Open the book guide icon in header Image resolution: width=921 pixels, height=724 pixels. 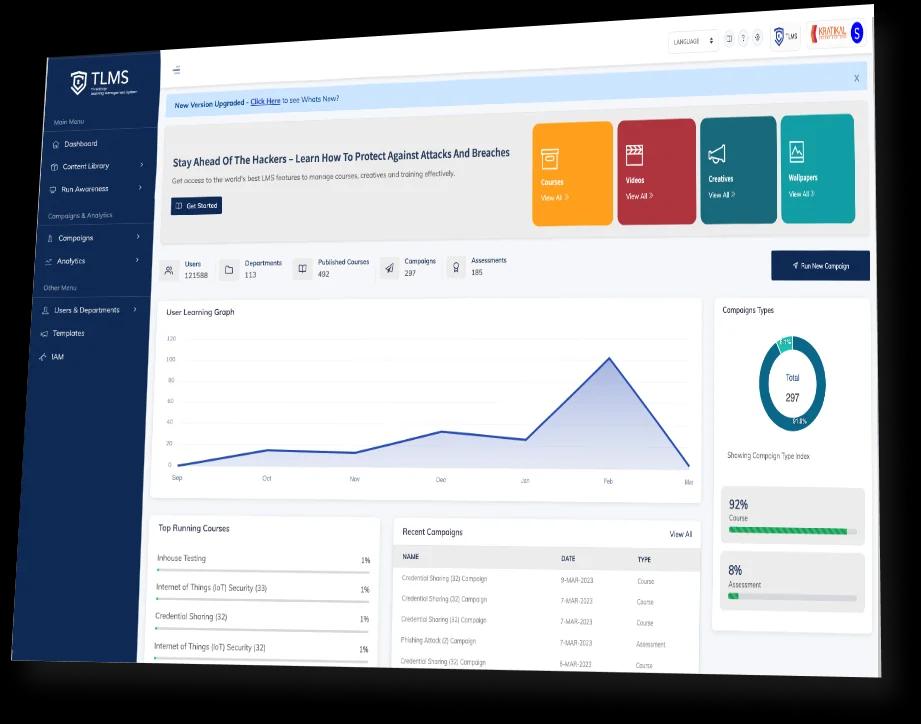(729, 39)
